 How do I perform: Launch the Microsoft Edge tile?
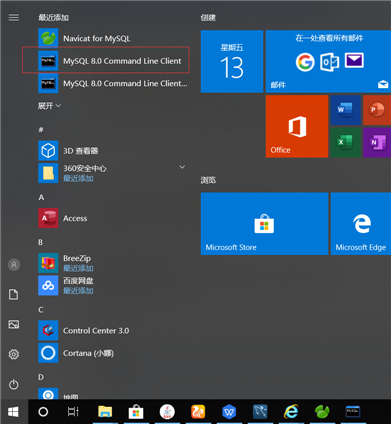pos(361,224)
